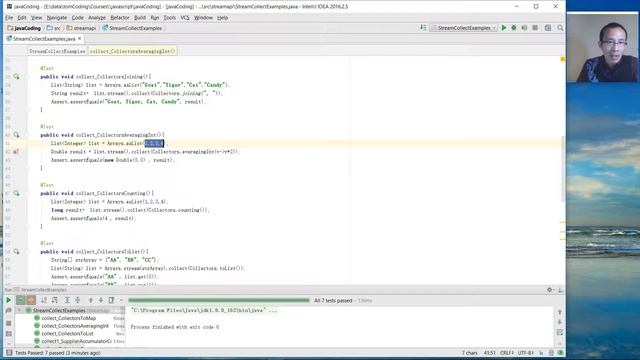Click collect_CollectorsAveragingInt() breadcrumb above editor
Image resolution: width=640 pixels, height=360 pixels.
coord(132,51)
